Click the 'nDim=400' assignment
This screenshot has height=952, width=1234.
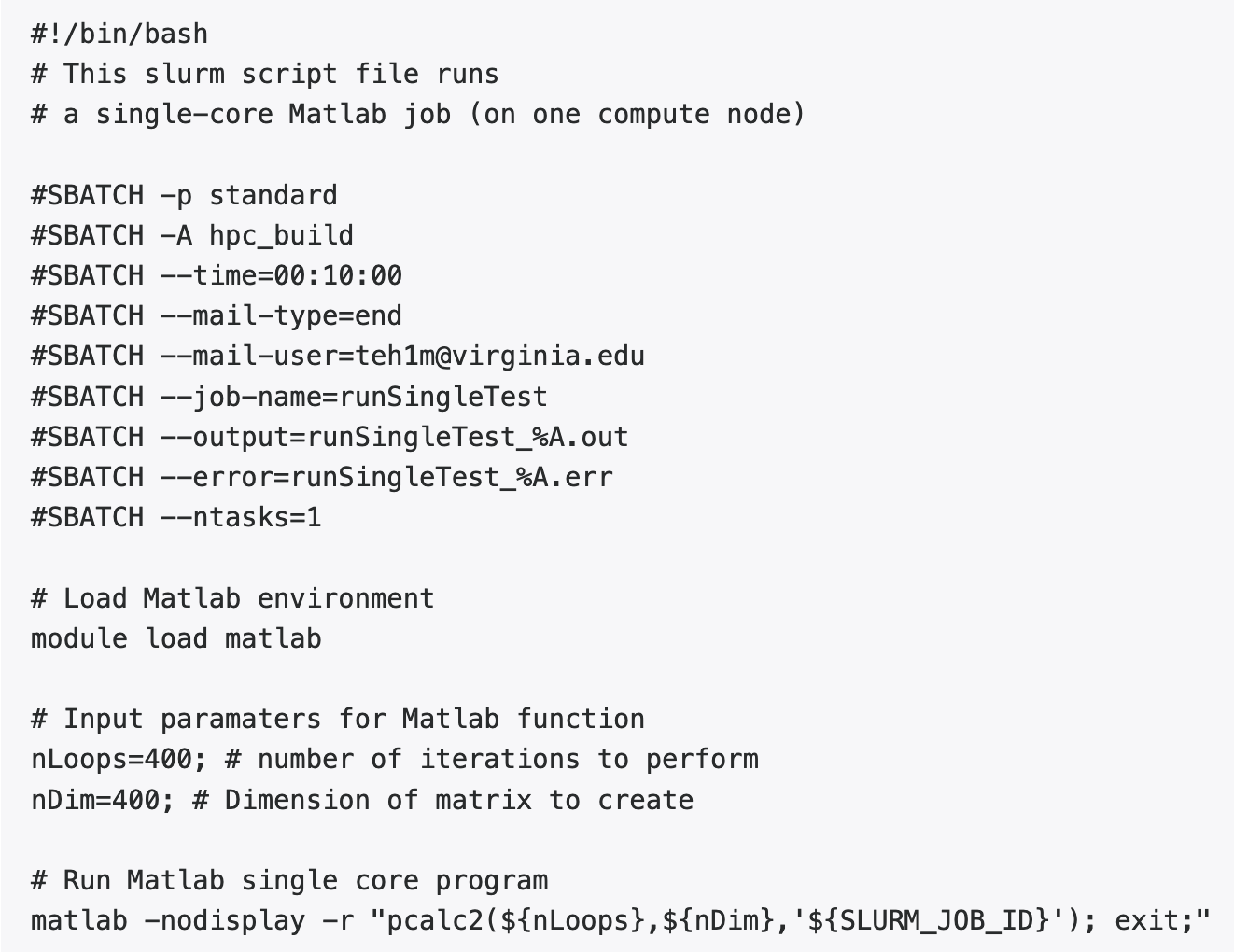coord(95,801)
